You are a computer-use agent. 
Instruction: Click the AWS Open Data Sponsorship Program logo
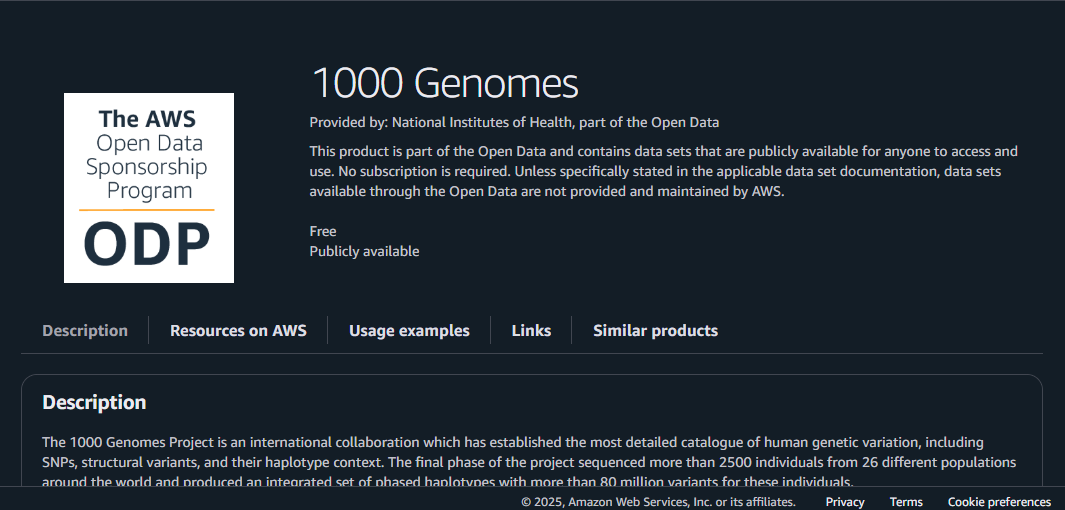[x=149, y=187]
